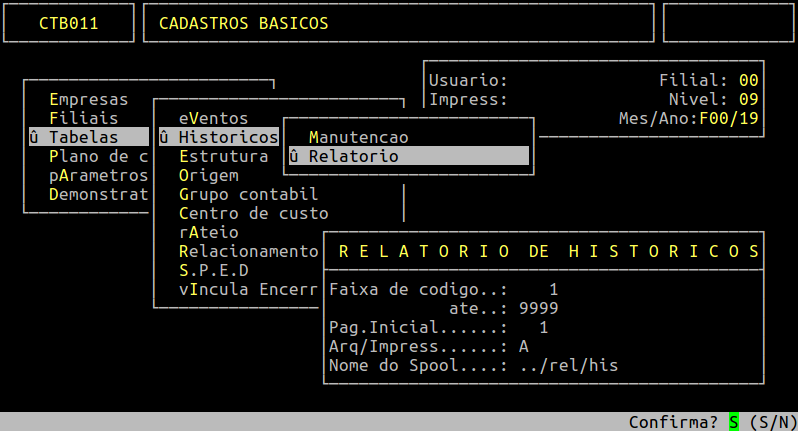Choose eVentos from the Tabelas submenu
This screenshot has height=431, width=798.
(213, 118)
